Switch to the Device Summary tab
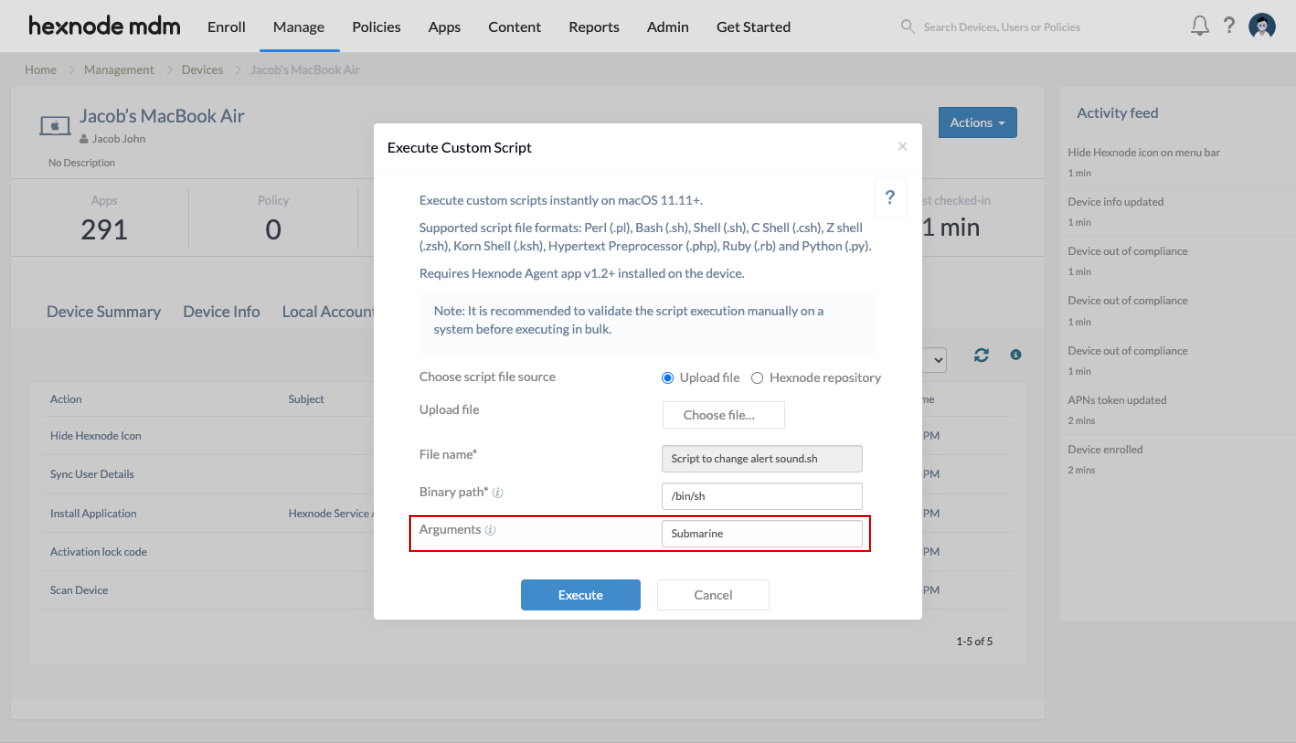 tap(104, 312)
